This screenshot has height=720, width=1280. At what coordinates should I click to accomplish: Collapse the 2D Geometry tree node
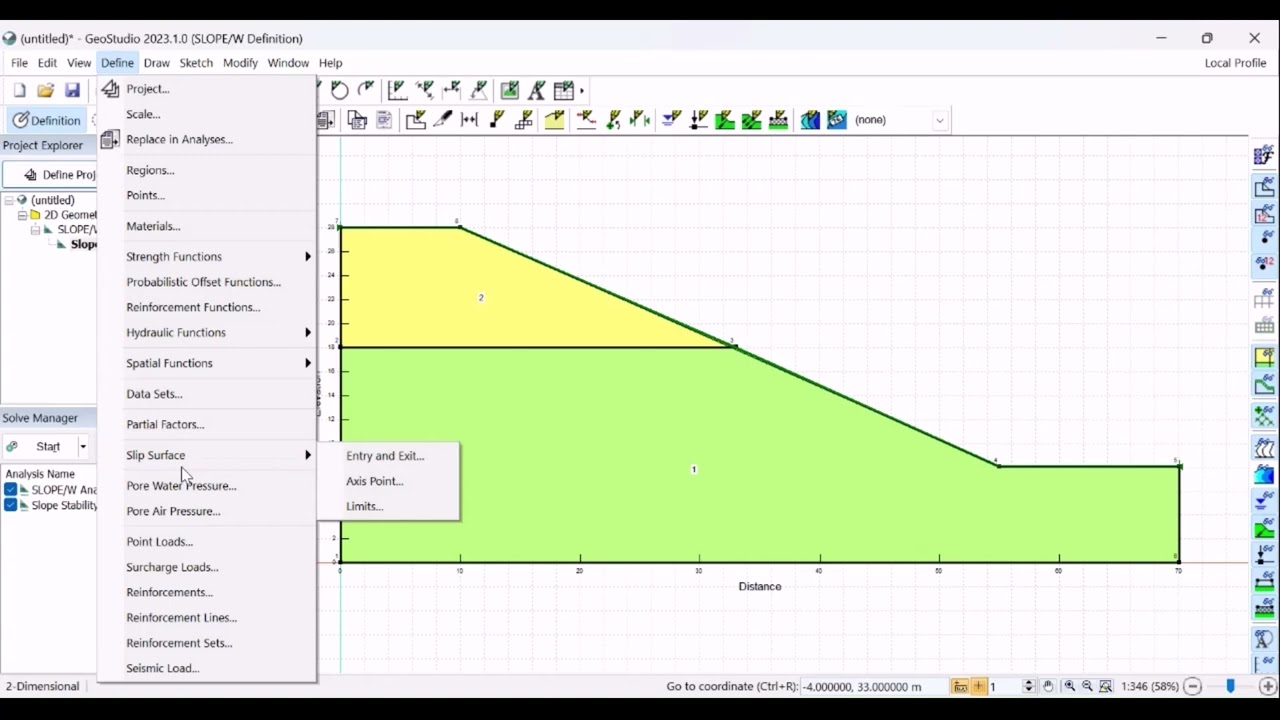(x=22, y=215)
